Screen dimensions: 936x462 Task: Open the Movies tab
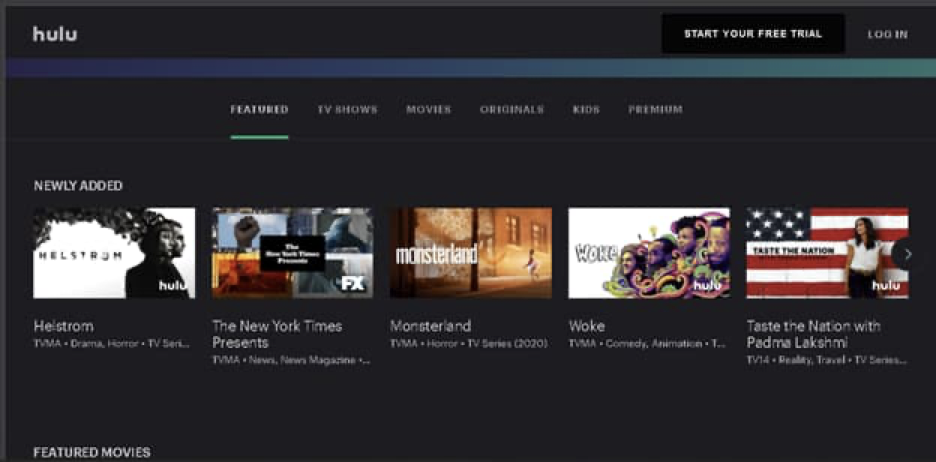429,110
